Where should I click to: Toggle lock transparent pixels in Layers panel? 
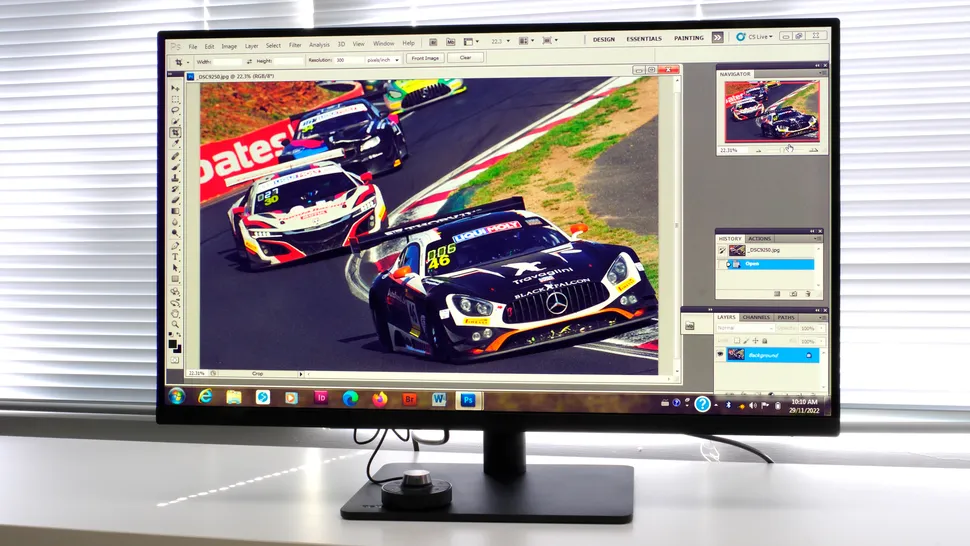736,341
